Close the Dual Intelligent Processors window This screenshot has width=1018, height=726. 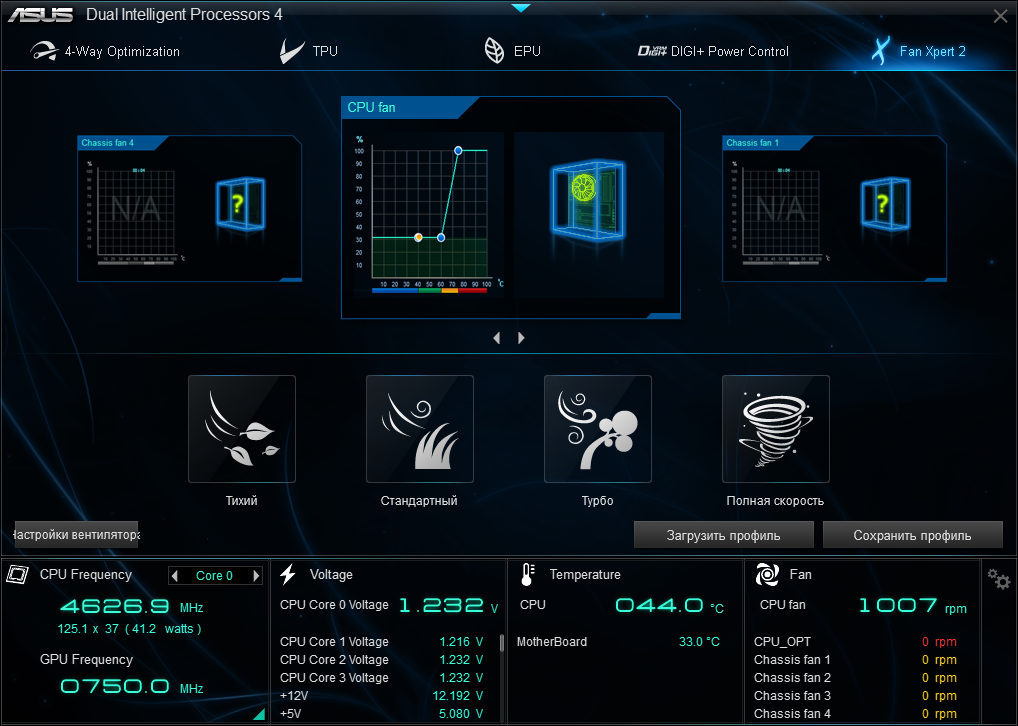pyautogui.click(x=1000, y=16)
